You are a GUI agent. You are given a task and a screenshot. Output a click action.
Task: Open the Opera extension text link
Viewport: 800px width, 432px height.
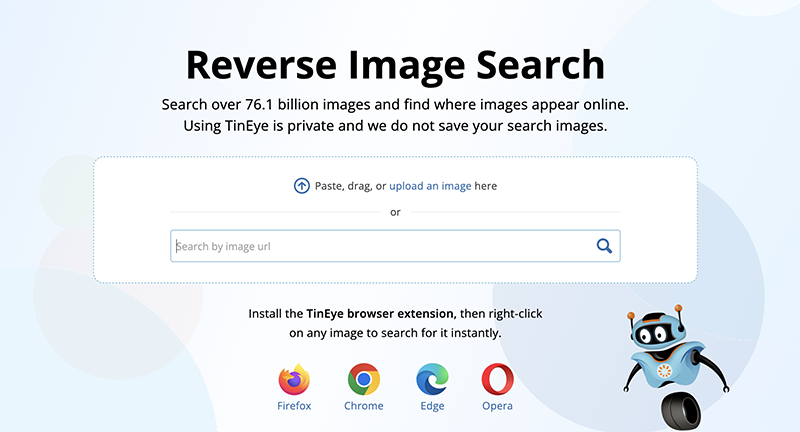(x=497, y=406)
